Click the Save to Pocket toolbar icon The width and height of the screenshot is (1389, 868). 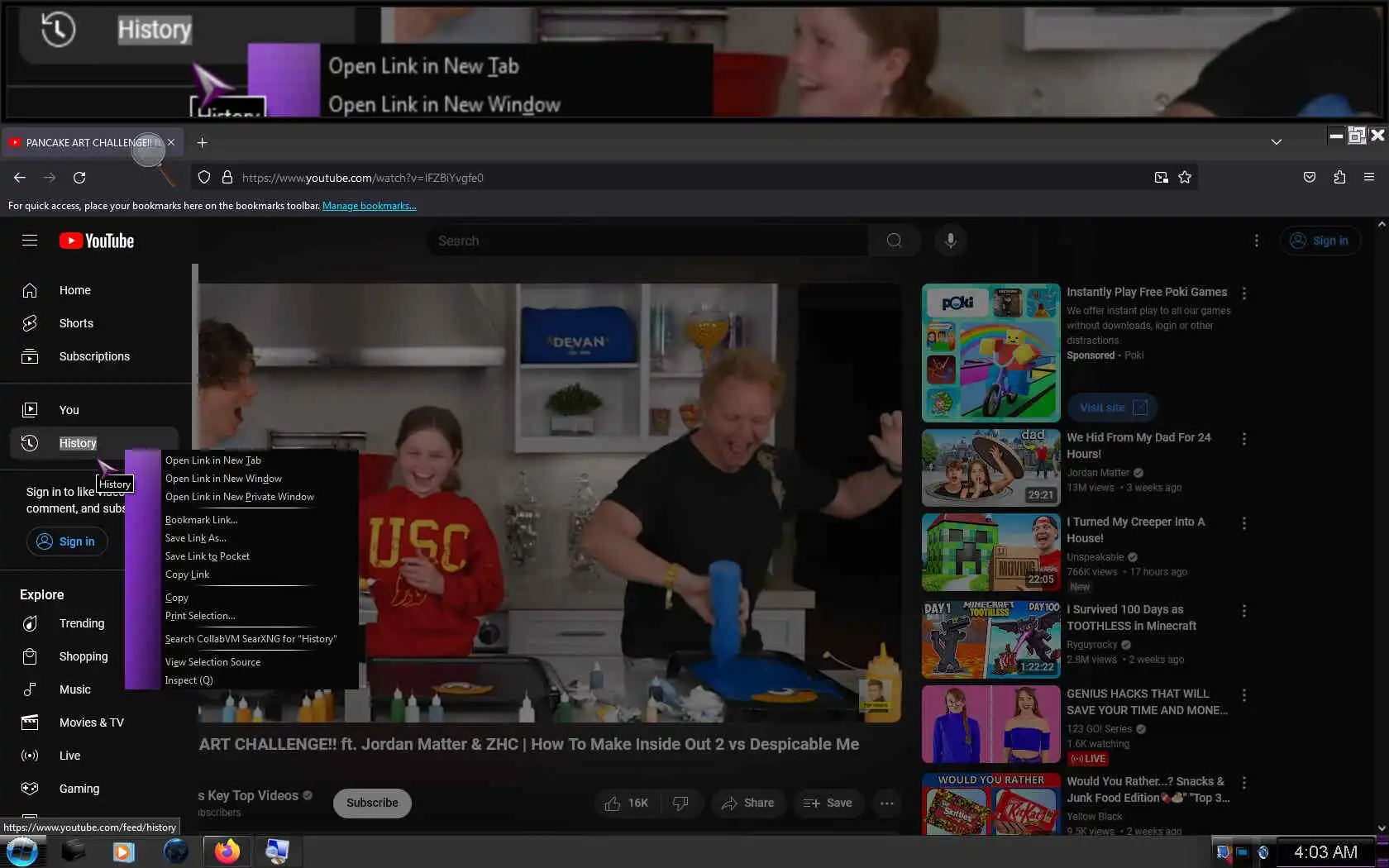click(x=1310, y=178)
